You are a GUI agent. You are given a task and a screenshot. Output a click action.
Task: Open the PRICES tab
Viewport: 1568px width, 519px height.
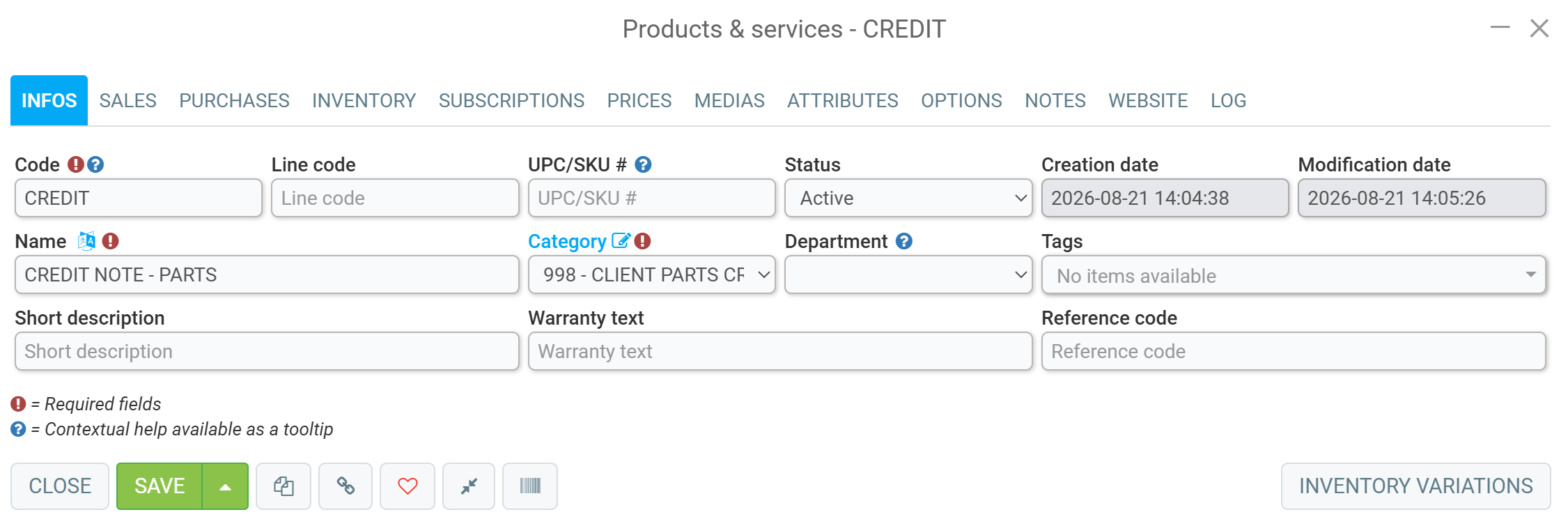(x=639, y=101)
